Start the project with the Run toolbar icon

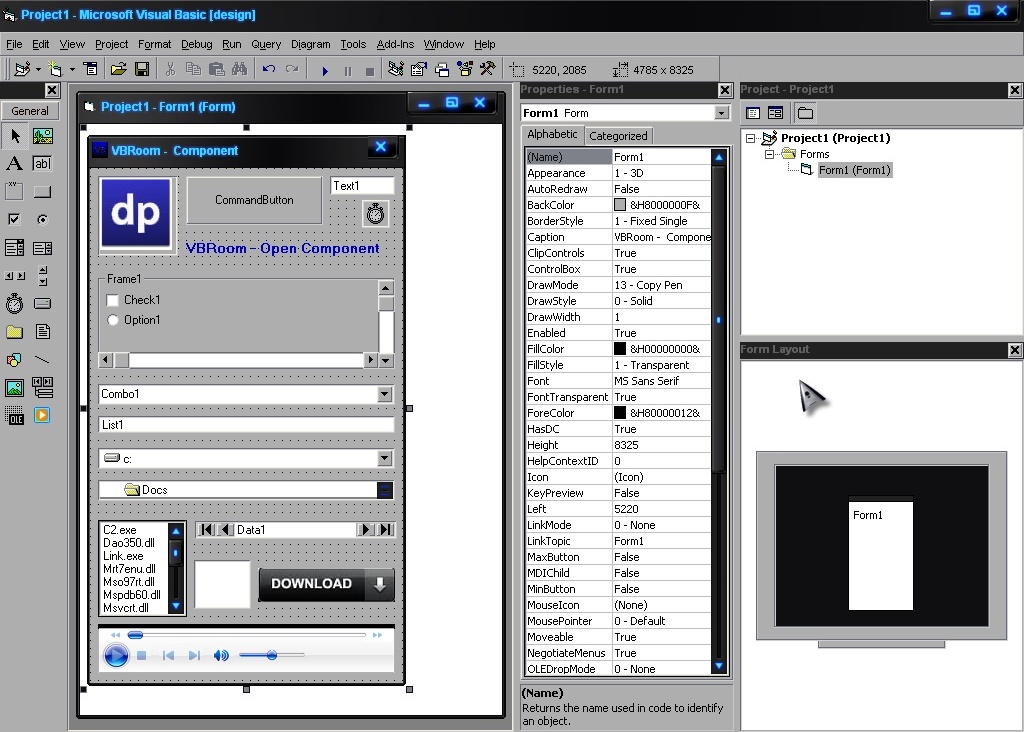[326, 69]
